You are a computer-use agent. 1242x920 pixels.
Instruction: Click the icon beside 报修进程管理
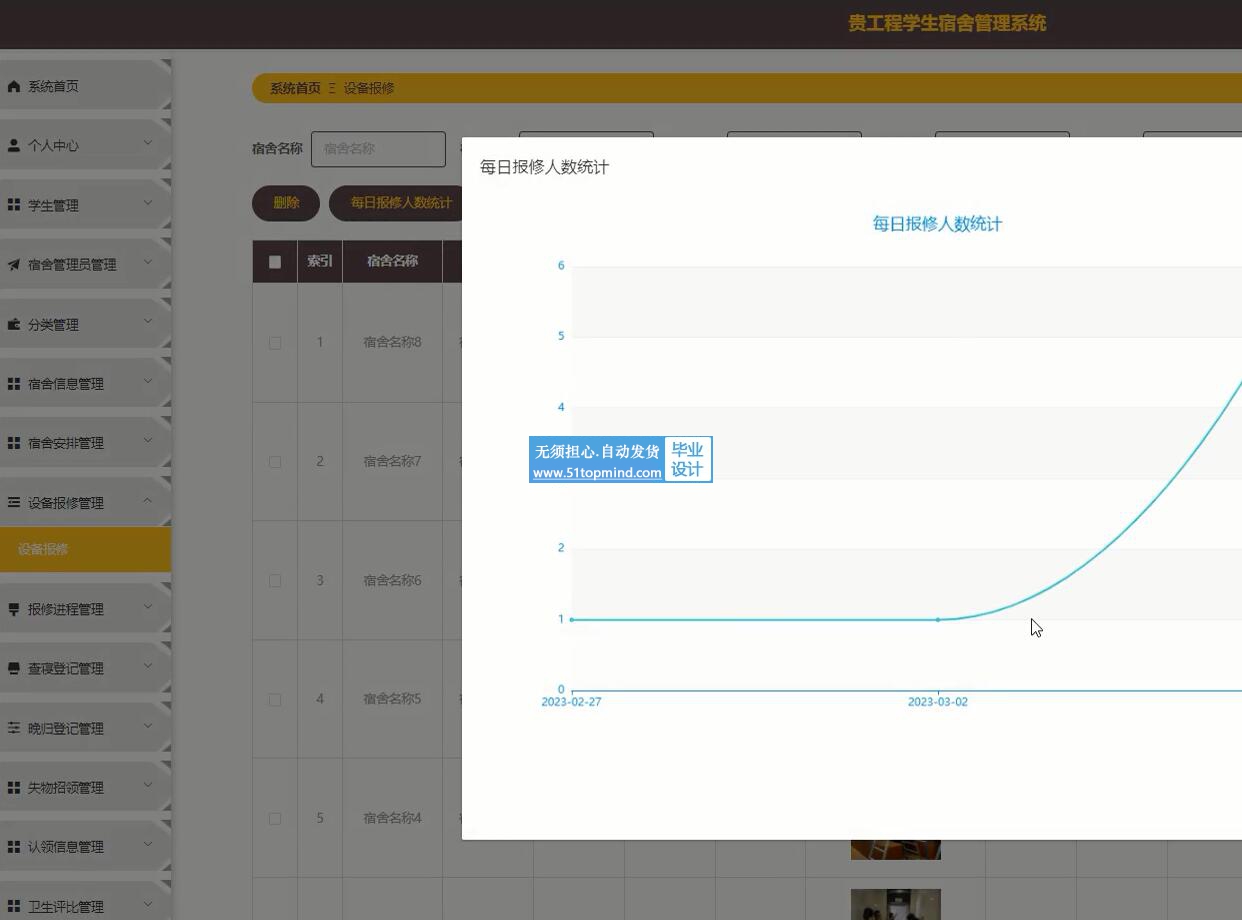pos(14,609)
